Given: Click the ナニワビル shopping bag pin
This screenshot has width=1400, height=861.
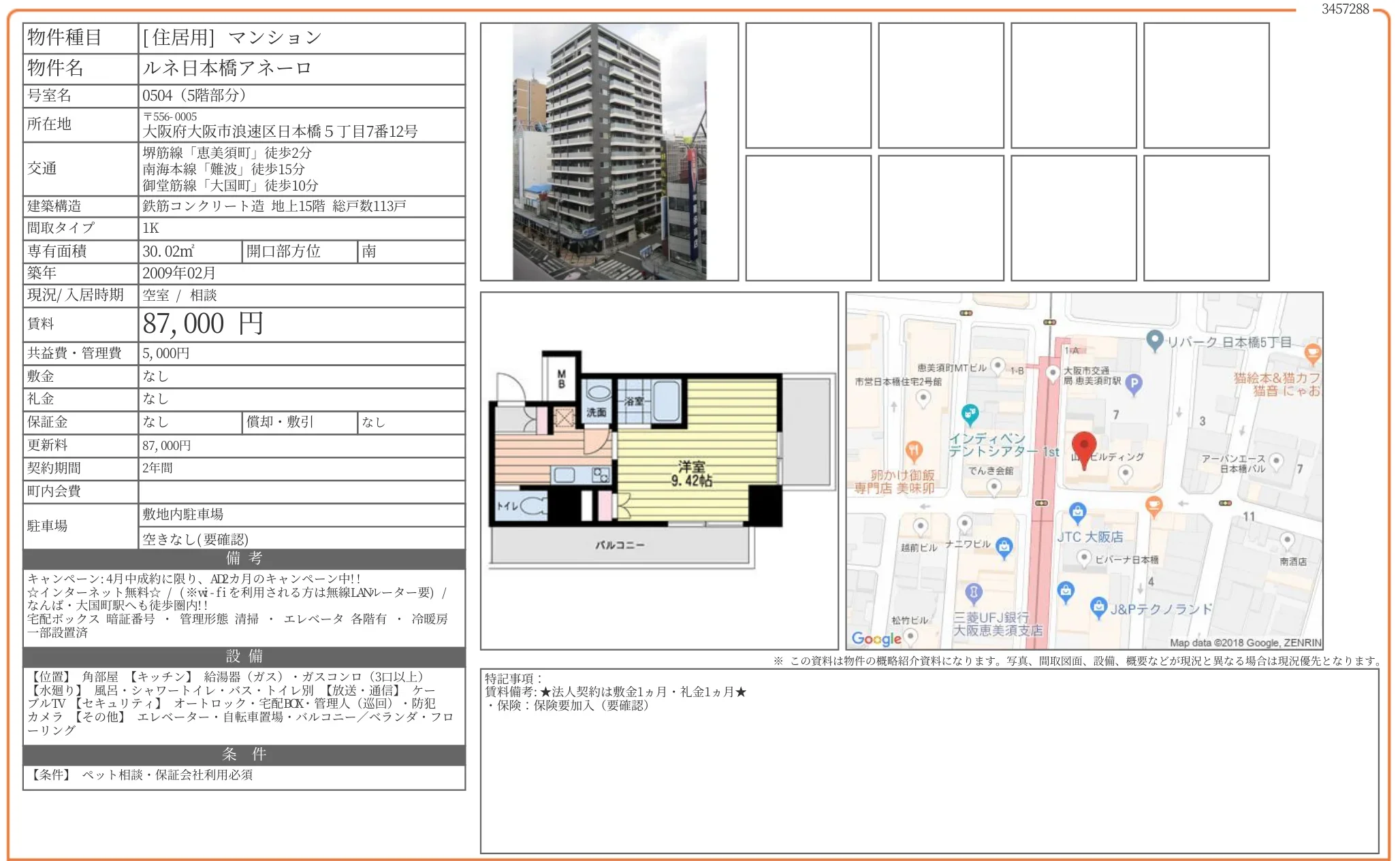Looking at the screenshot, I should tap(1004, 546).
